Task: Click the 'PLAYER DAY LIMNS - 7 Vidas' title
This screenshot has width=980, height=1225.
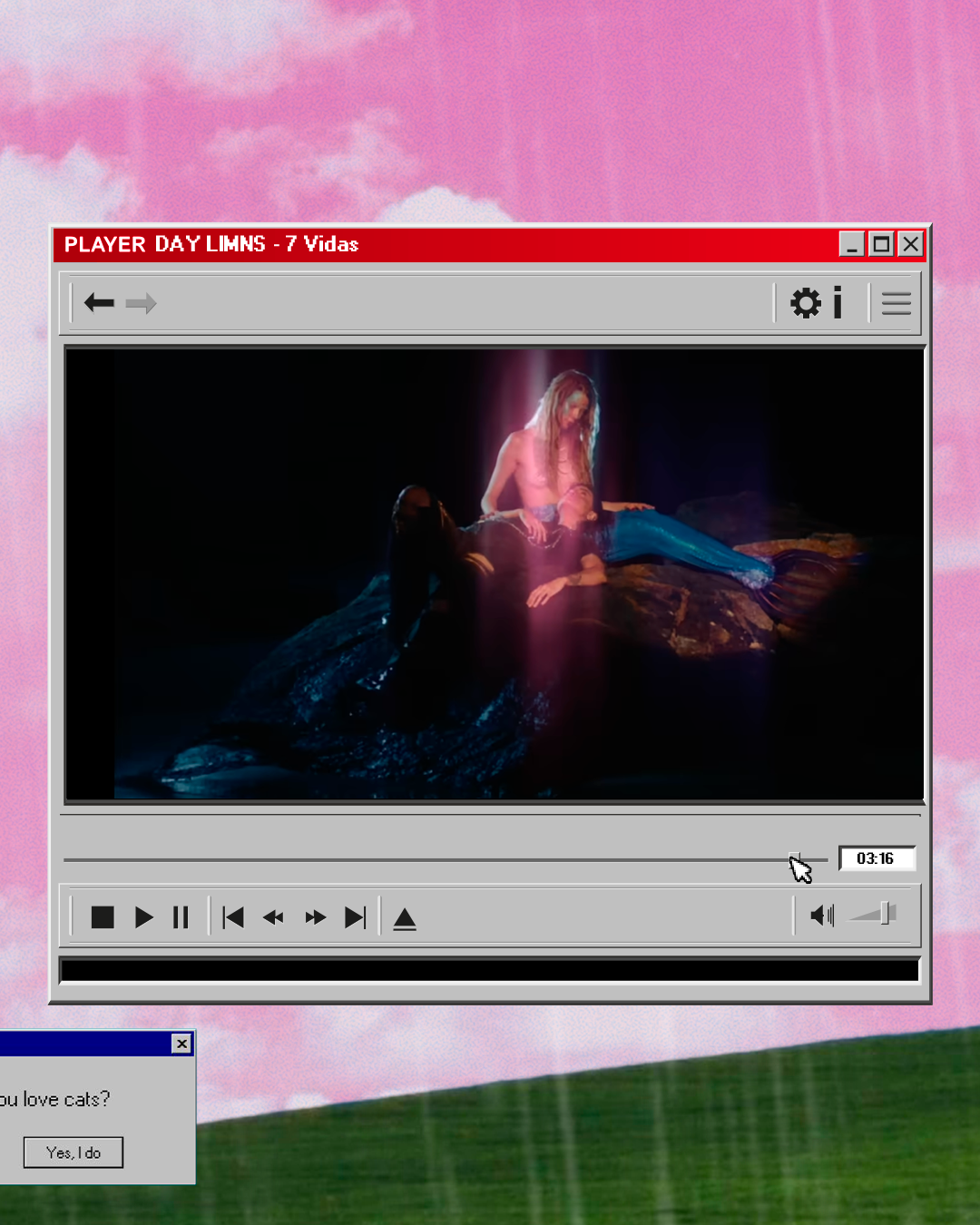Action: click(211, 244)
